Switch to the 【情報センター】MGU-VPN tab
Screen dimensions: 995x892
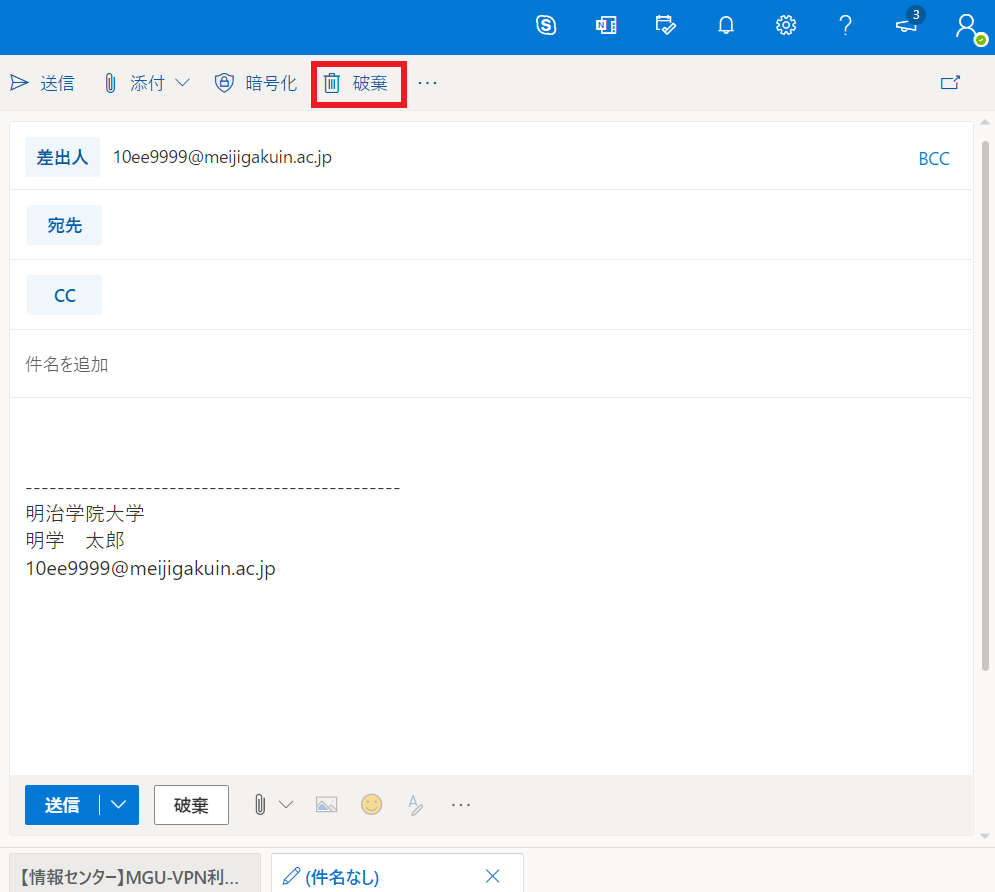click(x=135, y=877)
